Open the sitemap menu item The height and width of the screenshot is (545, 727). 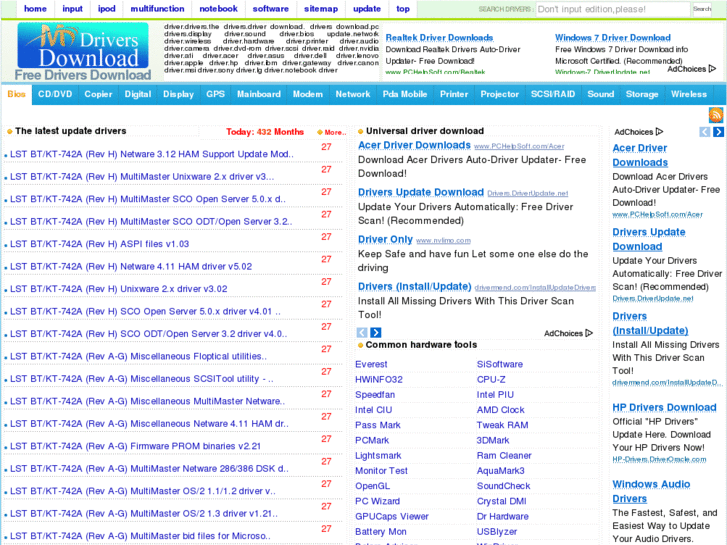(x=321, y=9)
